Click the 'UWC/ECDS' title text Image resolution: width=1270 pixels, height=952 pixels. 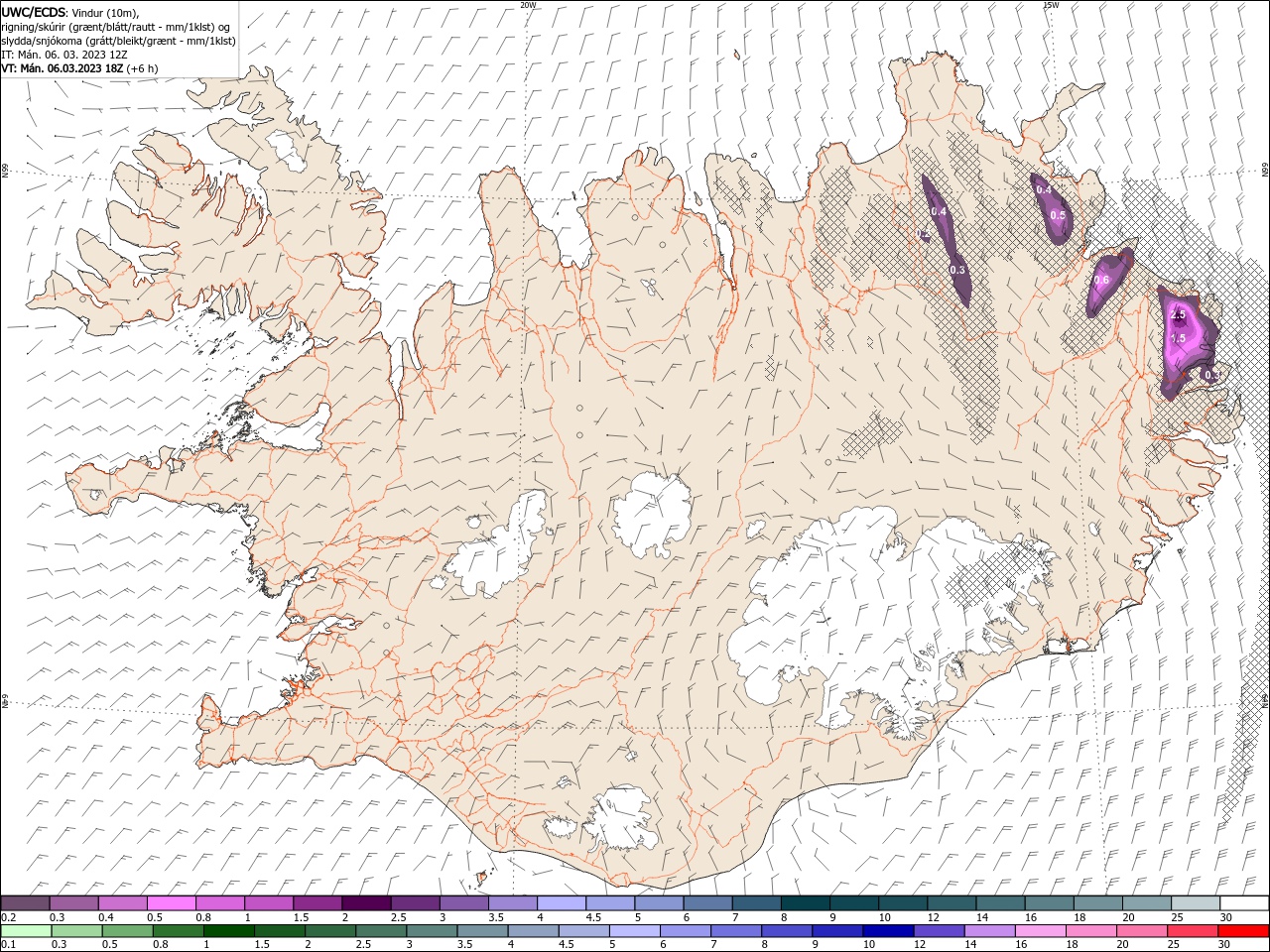pos(34,12)
